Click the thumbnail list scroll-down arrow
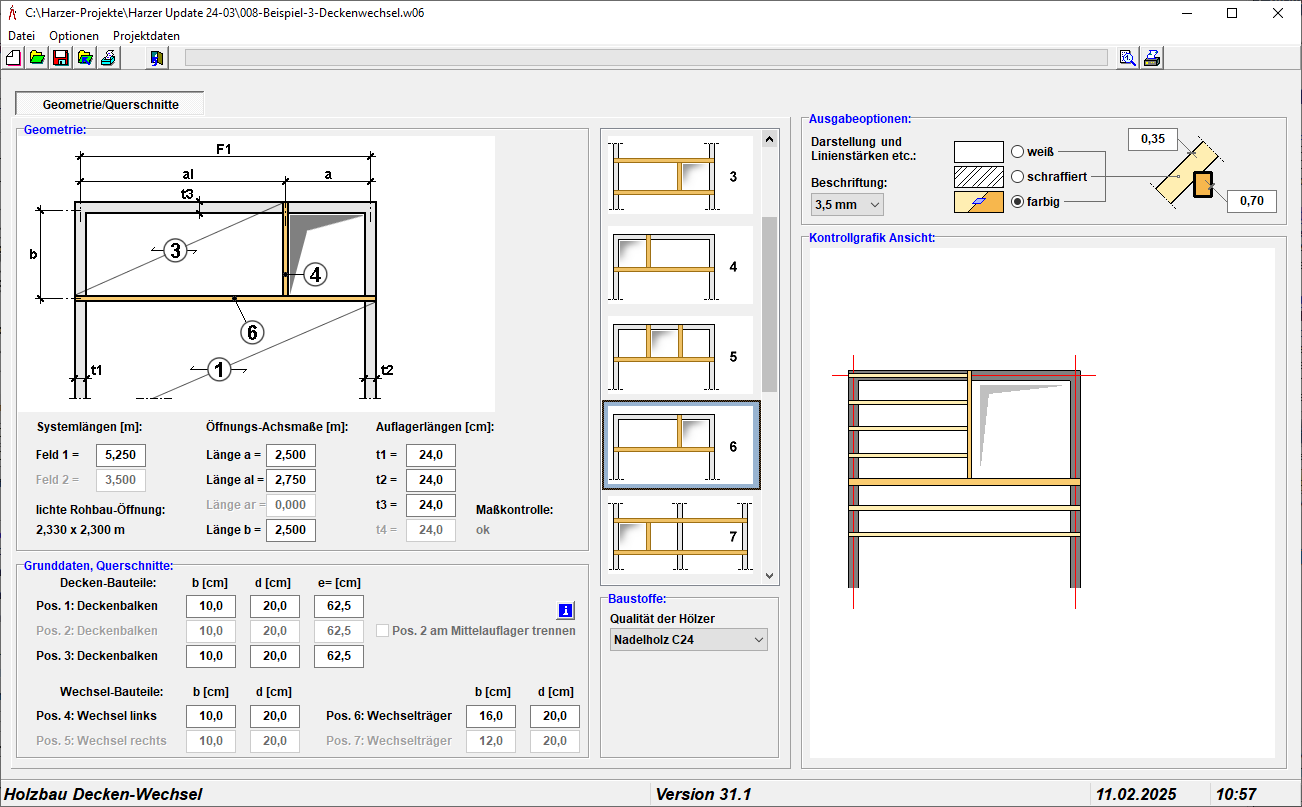Image resolution: width=1302 pixels, height=807 pixels. pyautogui.click(x=769, y=575)
